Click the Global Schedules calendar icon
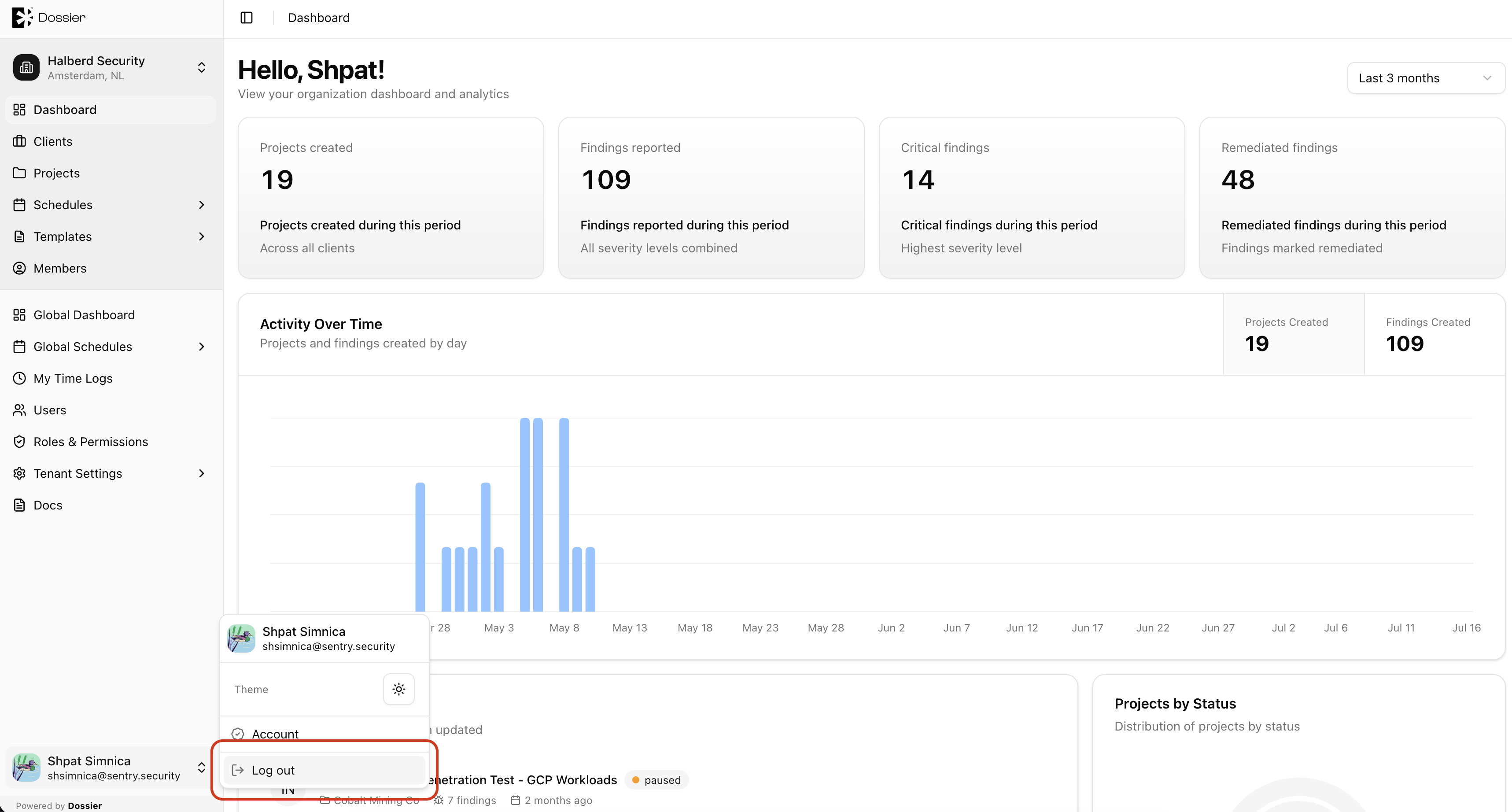Image resolution: width=1512 pixels, height=812 pixels. (19, 347)
